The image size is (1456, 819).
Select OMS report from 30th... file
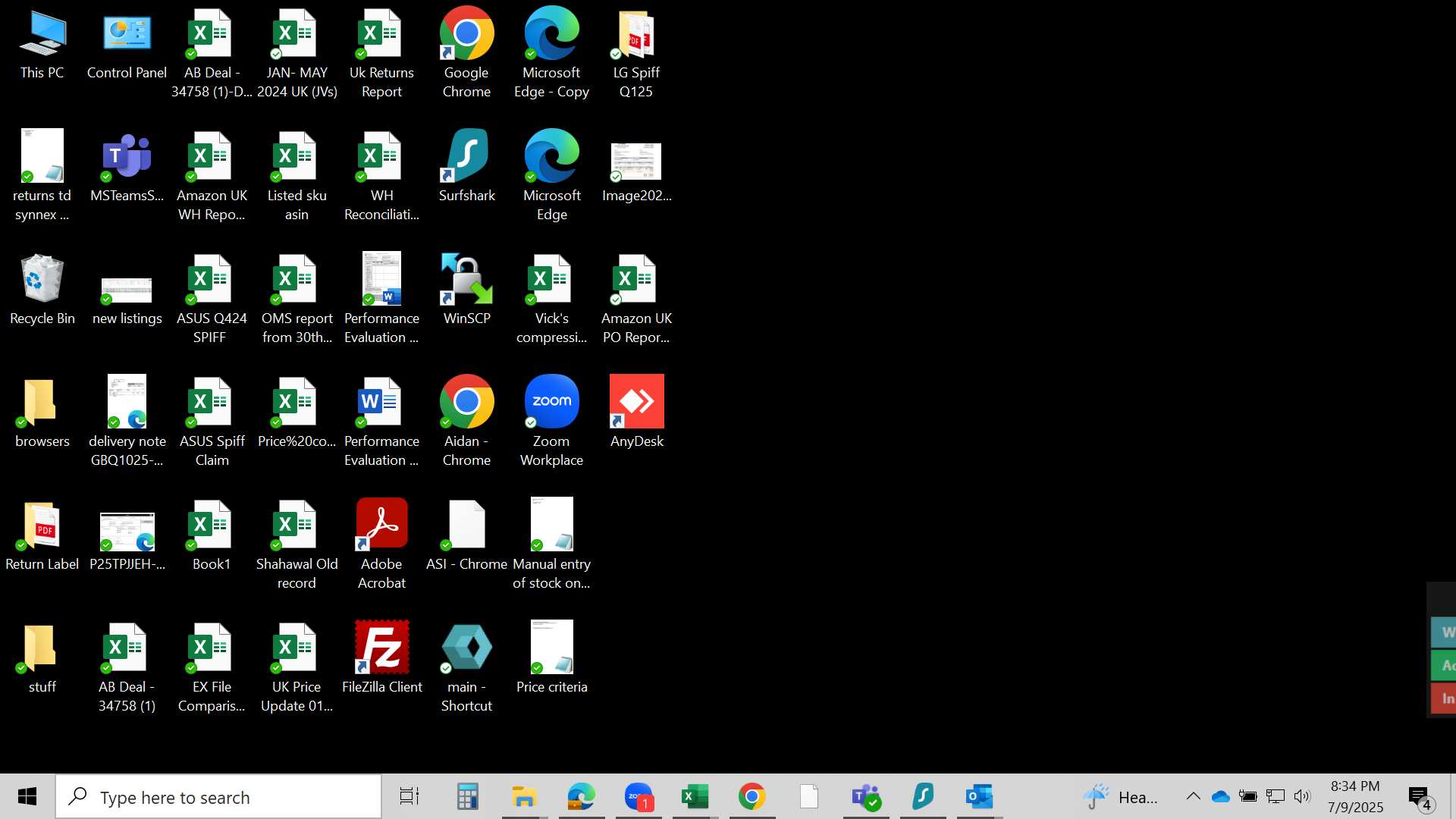297,299
